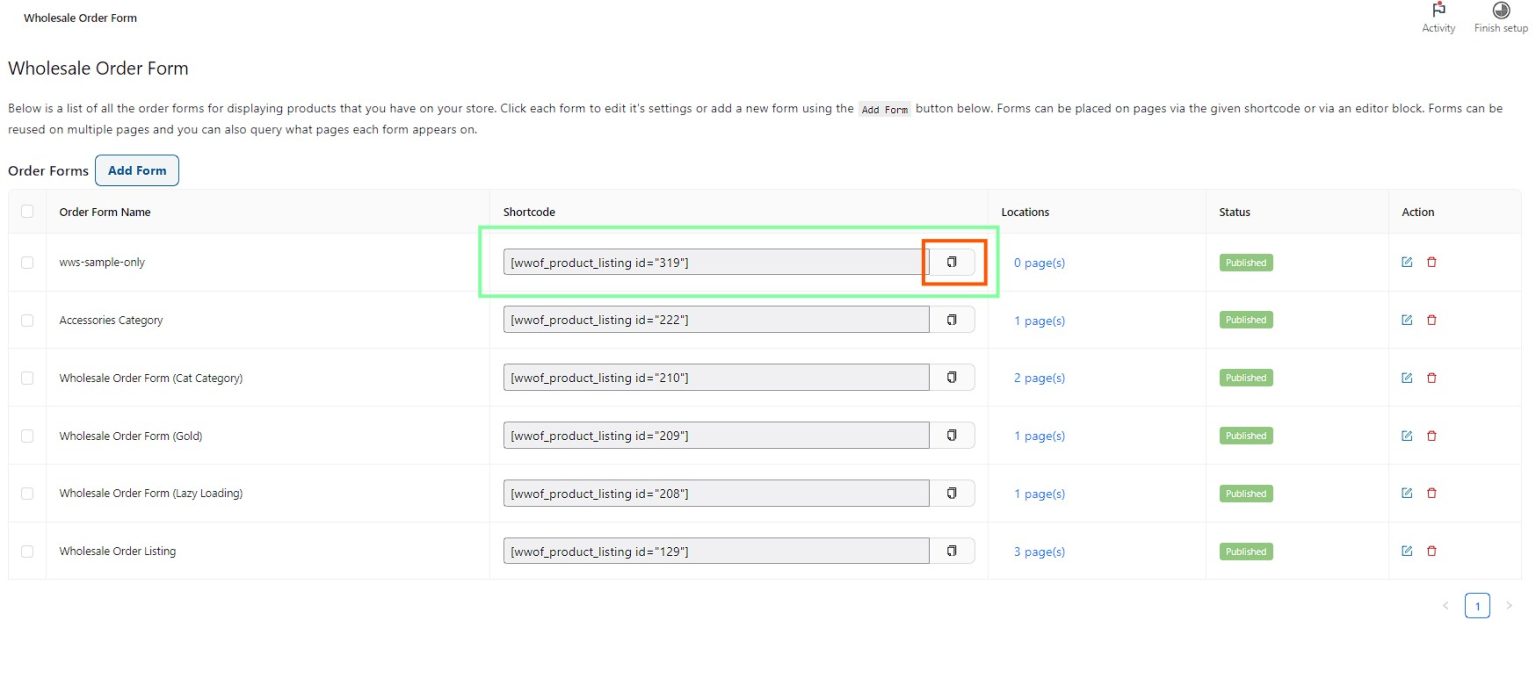Check the select-all checkbox in the header
Screen dimensions: 1536x678
[x=27, y=211]
